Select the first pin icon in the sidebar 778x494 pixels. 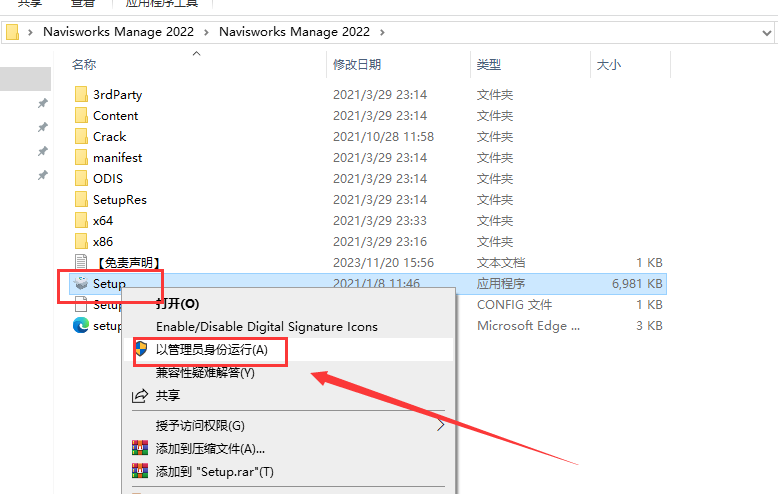pyautogui.click(x=43, y=103)
